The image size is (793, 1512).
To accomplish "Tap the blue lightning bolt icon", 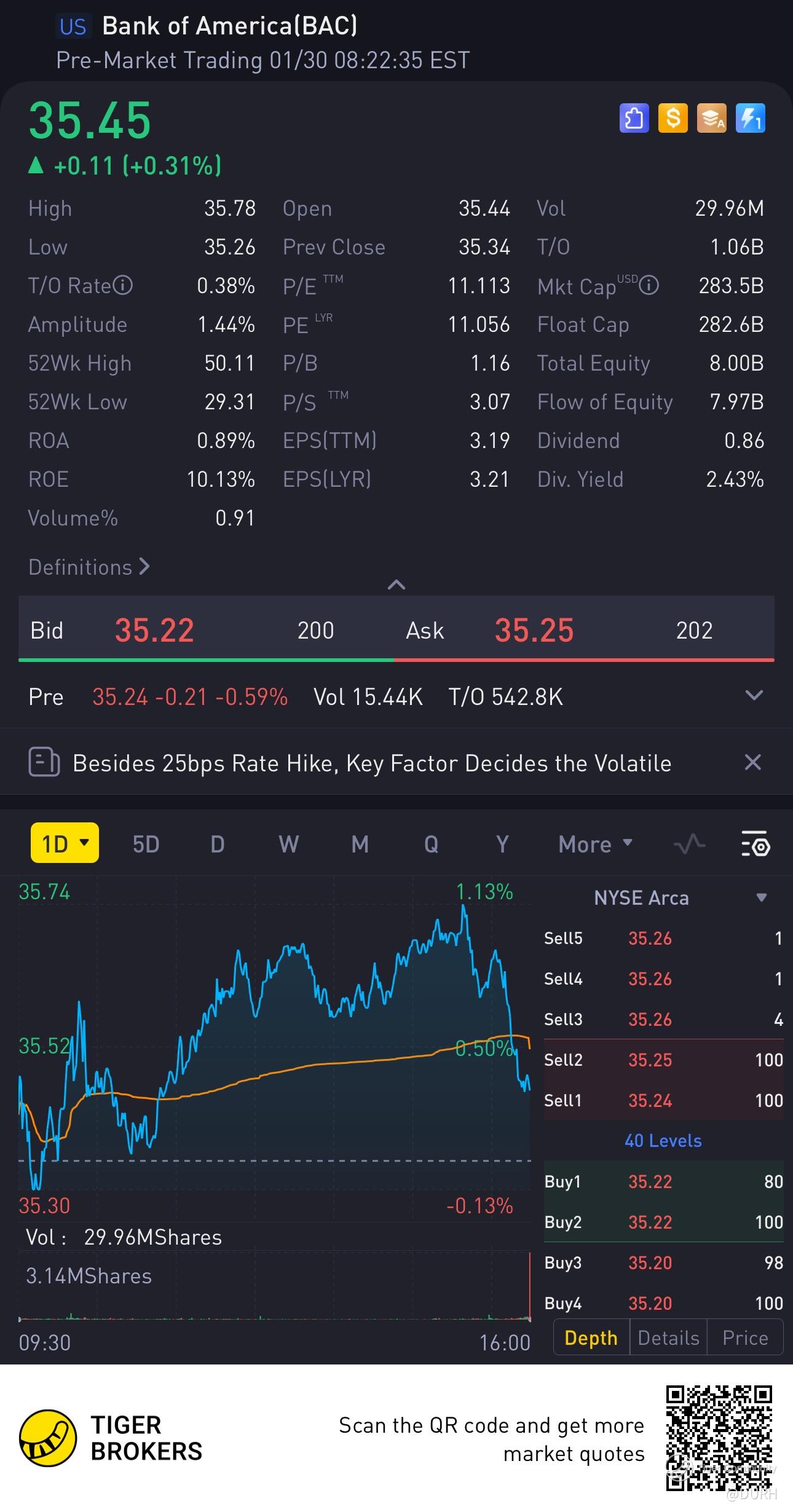I will point(750,117).
